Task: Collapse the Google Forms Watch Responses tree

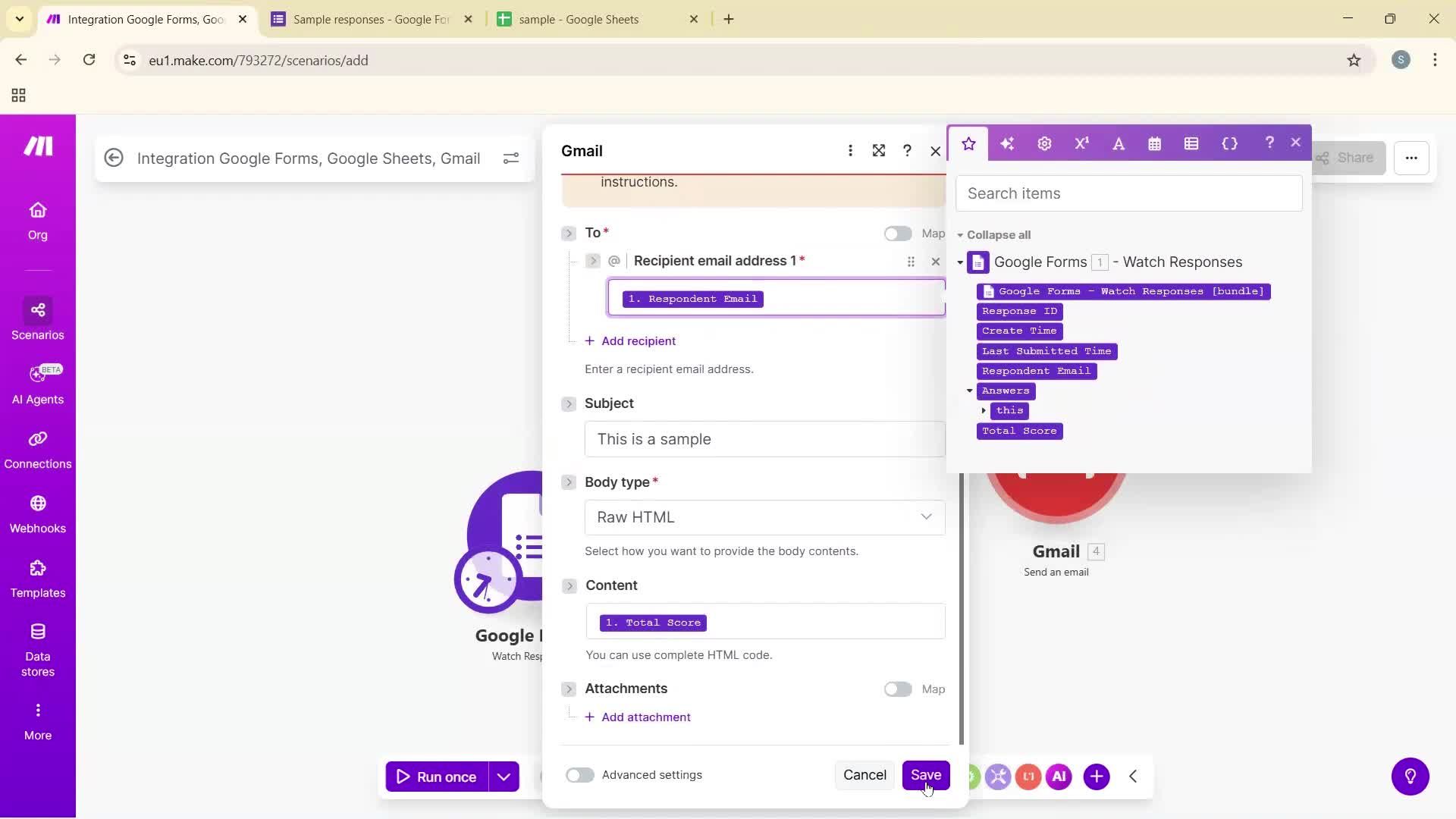Action: (959, 262)
